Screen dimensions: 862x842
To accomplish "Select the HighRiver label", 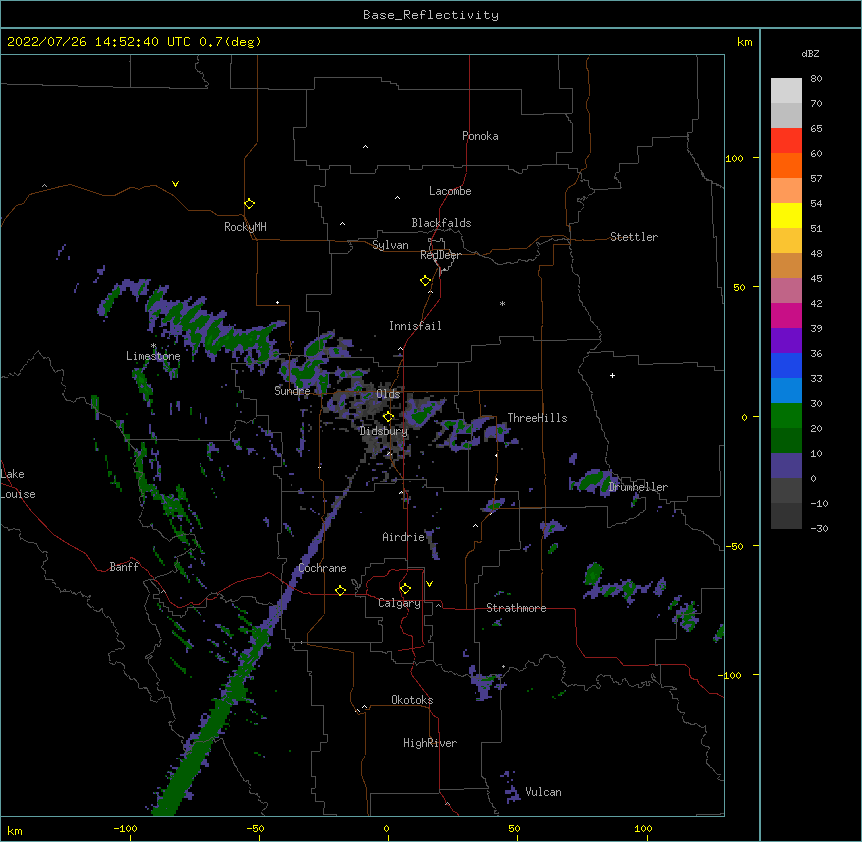I will pos(430,743).
